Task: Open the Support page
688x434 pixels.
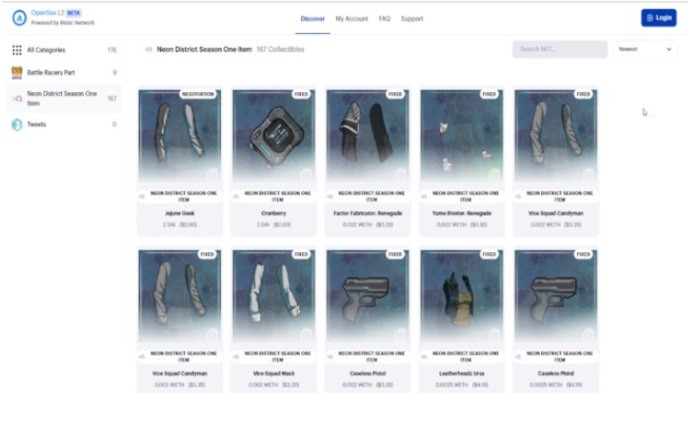Action: click(412, 19)
